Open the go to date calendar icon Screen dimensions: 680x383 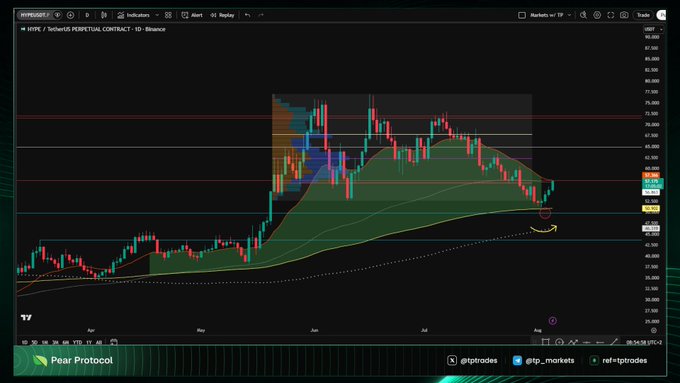(x=114, y=342)
